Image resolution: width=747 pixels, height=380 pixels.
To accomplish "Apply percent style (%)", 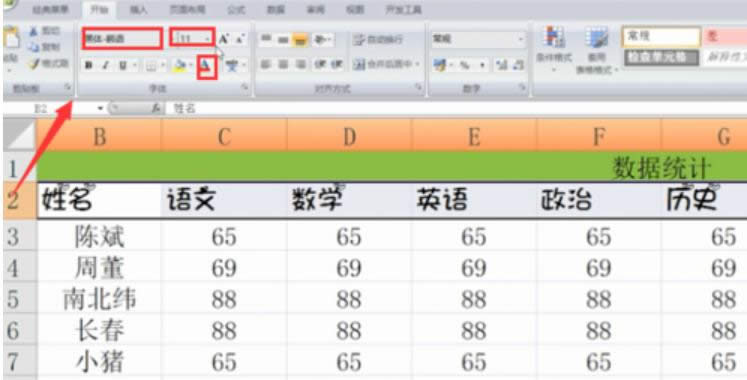I will (464, 66).
